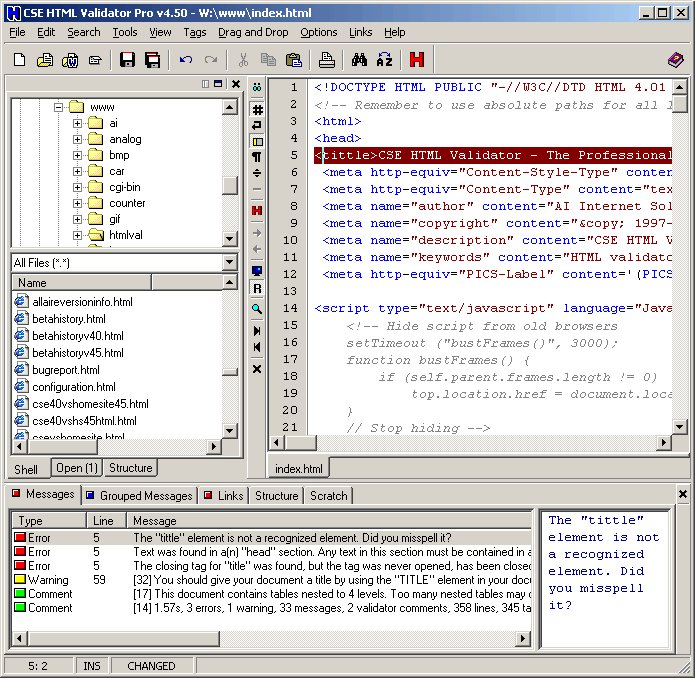Viewport: 695px width, 678px height.
Task: Open the All Files filter dropdown
Action: [x=230, y=262]
